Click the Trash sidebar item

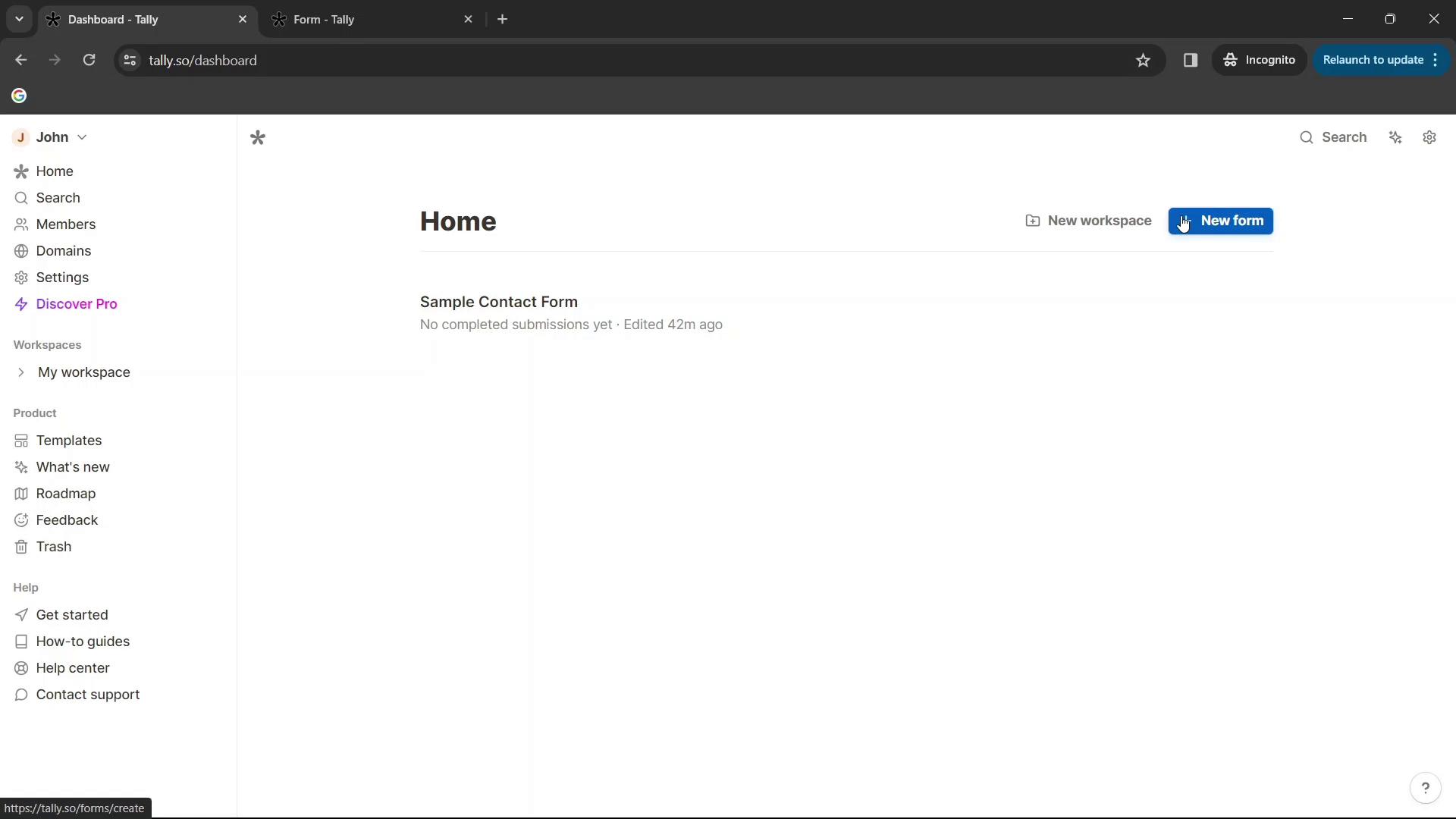point(53,546)
